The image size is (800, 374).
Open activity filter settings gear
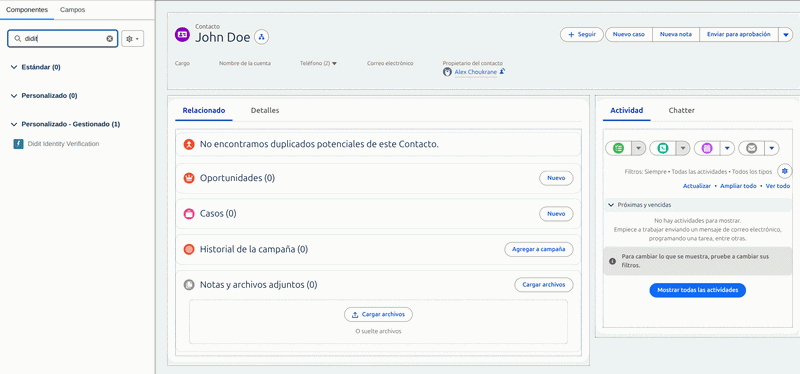click(785, 171)
